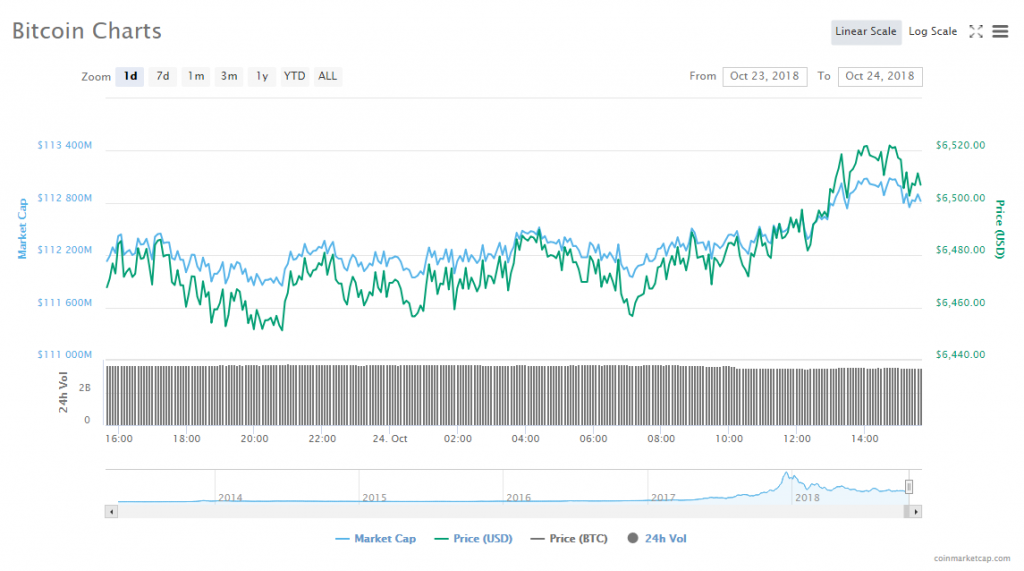Click the navigator scroll left arrow
Viewport: 1024px width, 571px height.
click(x=111, y=511)
